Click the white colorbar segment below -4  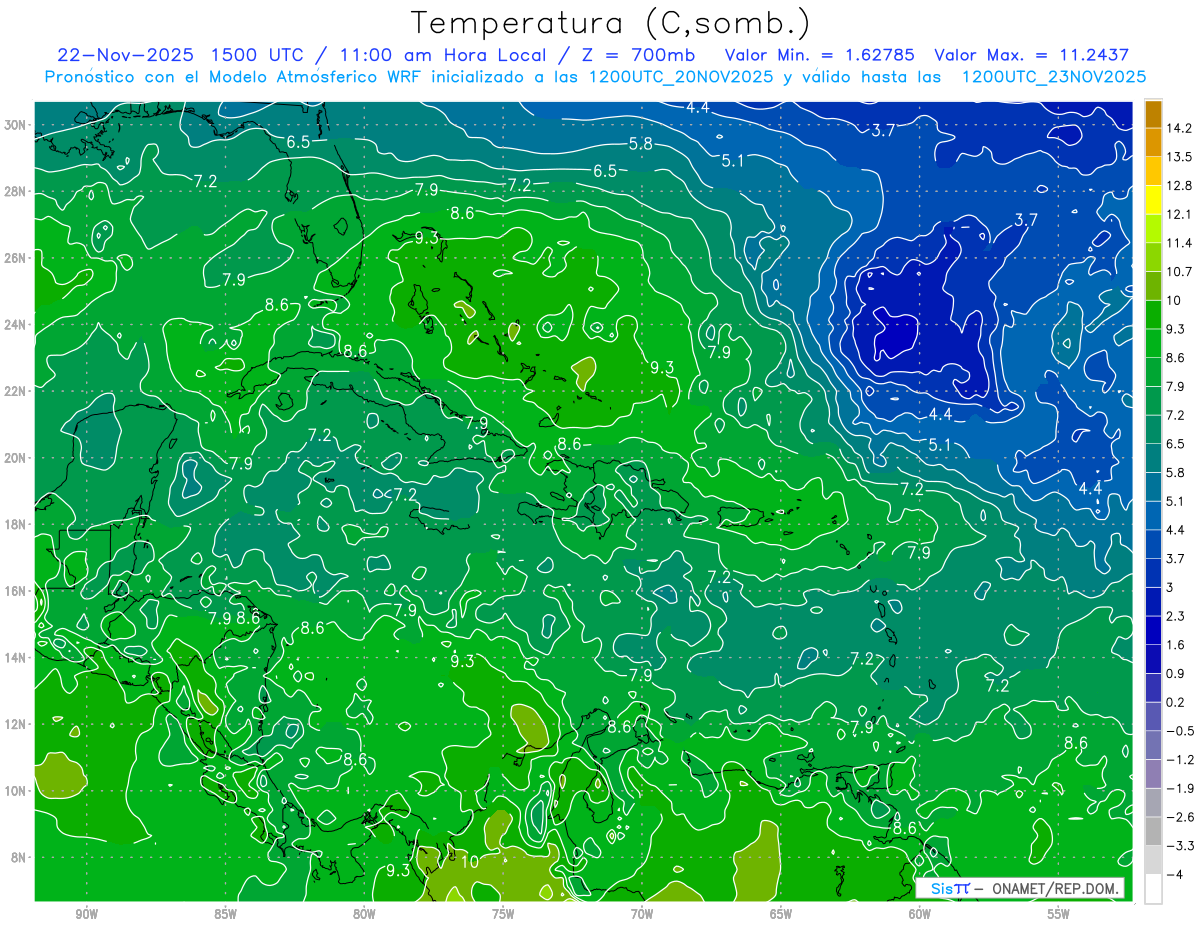[1153, 889]
